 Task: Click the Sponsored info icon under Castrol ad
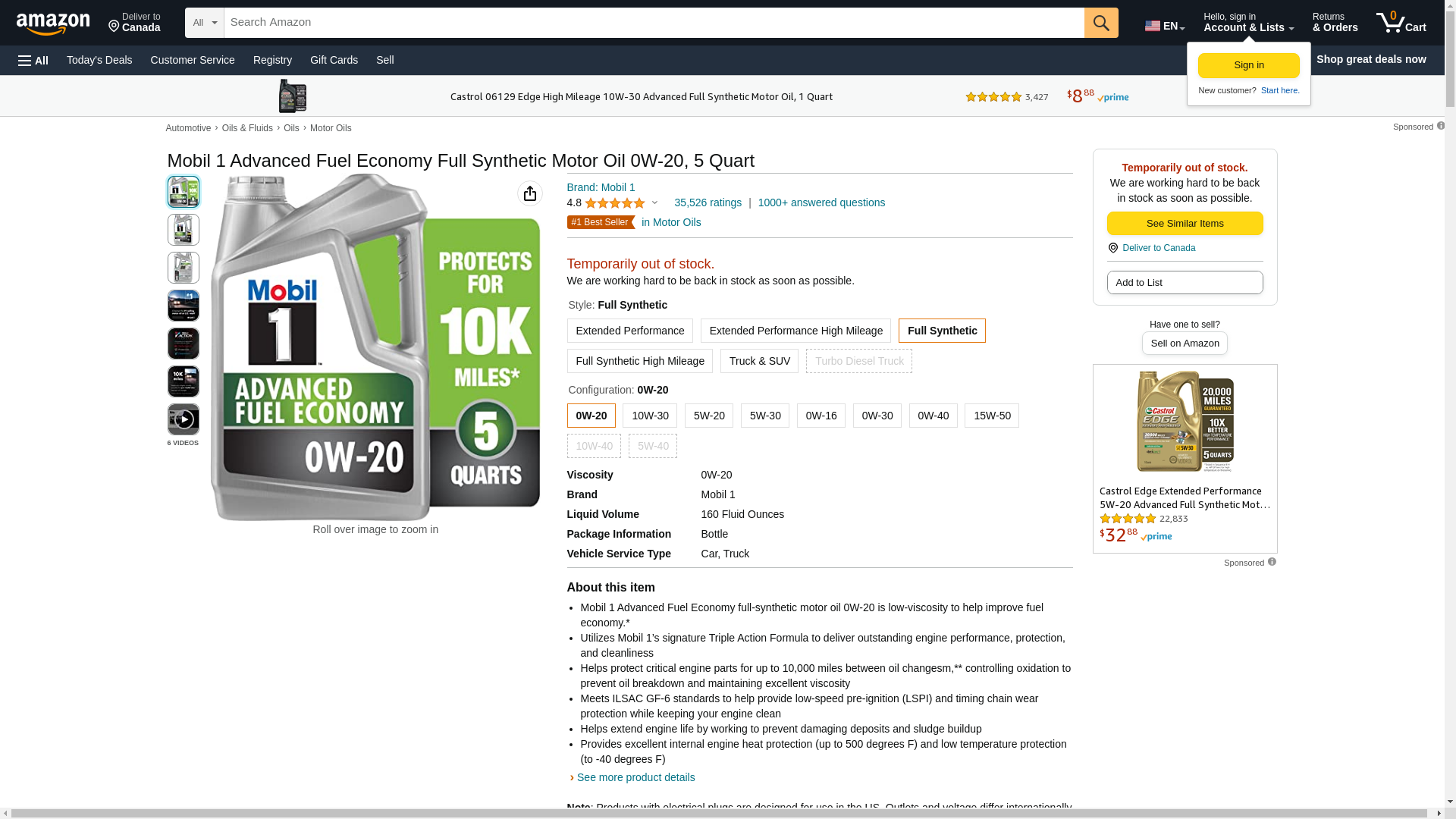(1272, 562)
